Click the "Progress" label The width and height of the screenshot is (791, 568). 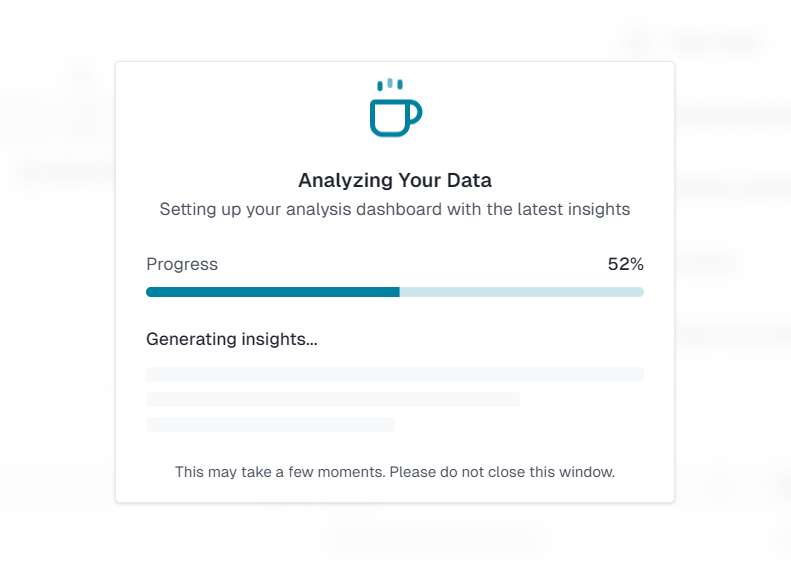182,264
